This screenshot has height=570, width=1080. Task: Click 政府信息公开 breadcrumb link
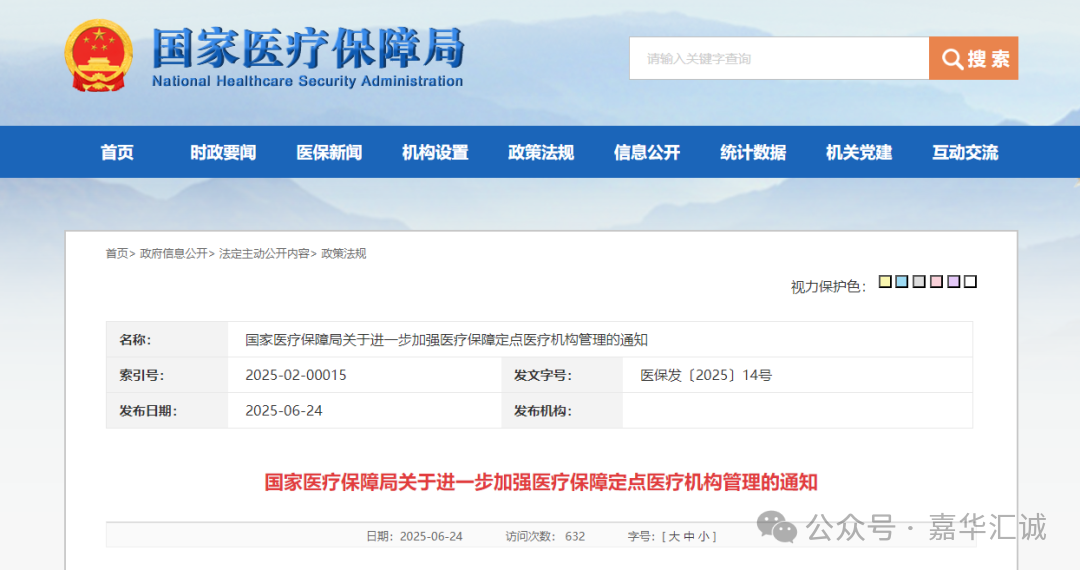click(174, 253)
